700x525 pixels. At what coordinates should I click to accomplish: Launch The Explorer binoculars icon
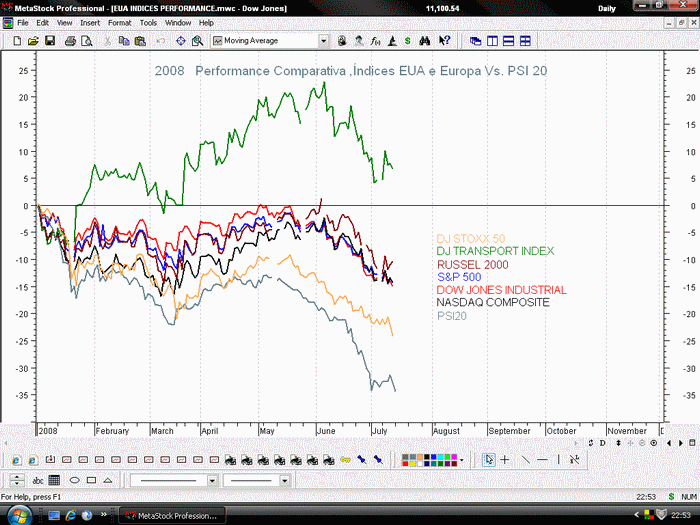[425, 41]
